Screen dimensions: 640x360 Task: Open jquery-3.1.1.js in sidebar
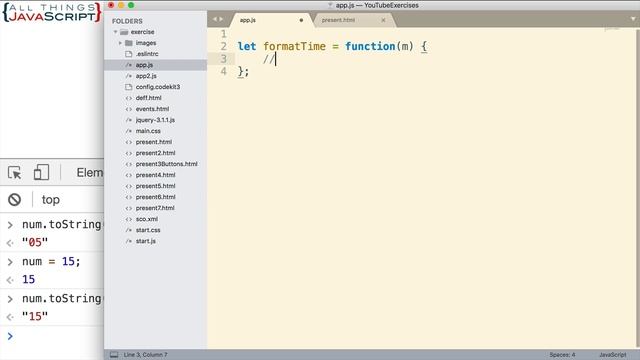click(155, 120)
